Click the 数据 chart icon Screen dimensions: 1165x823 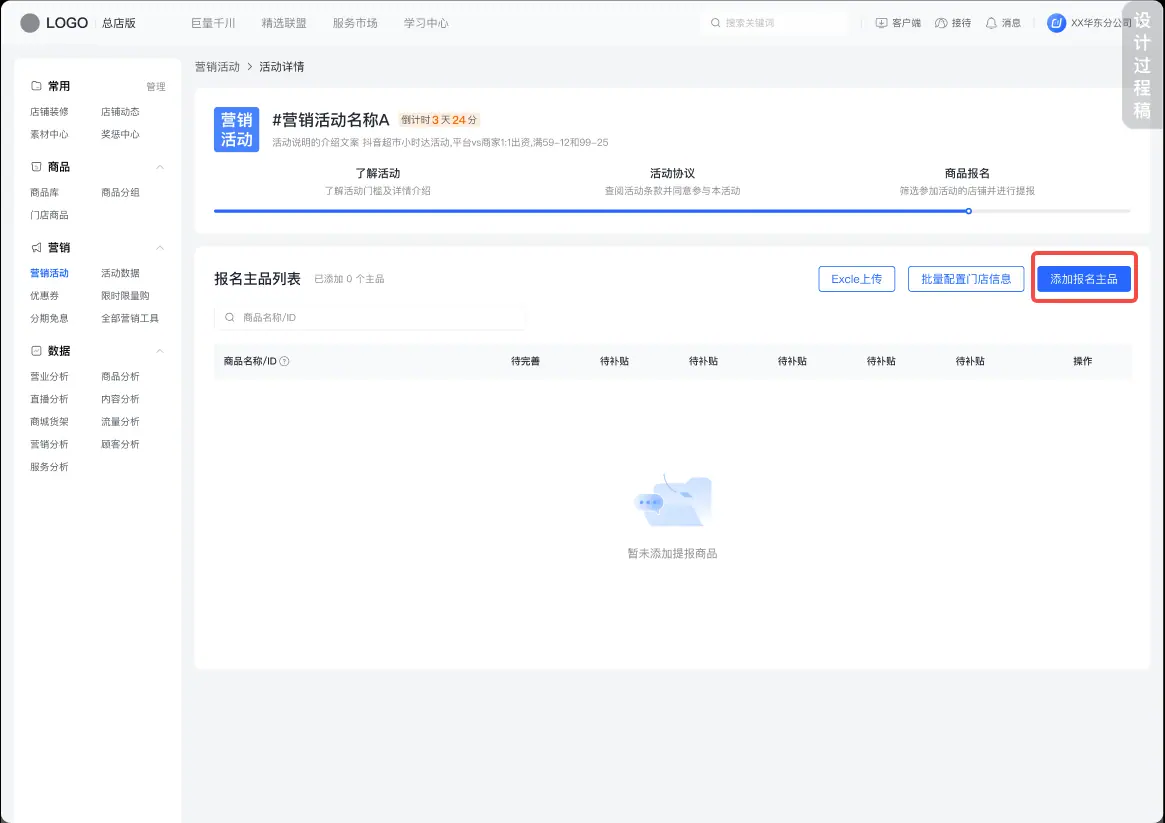pyautogui.click(x=36, y=351)
